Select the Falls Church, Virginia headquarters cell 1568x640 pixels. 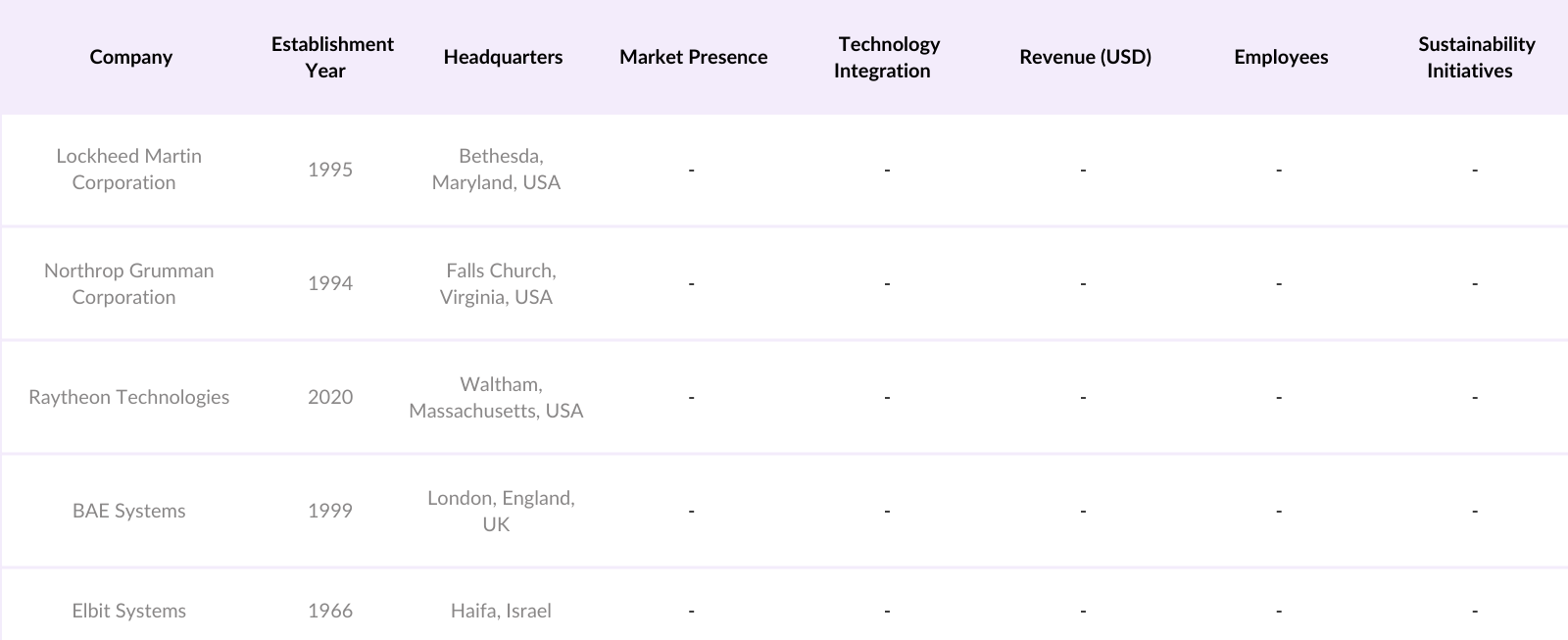497,283
